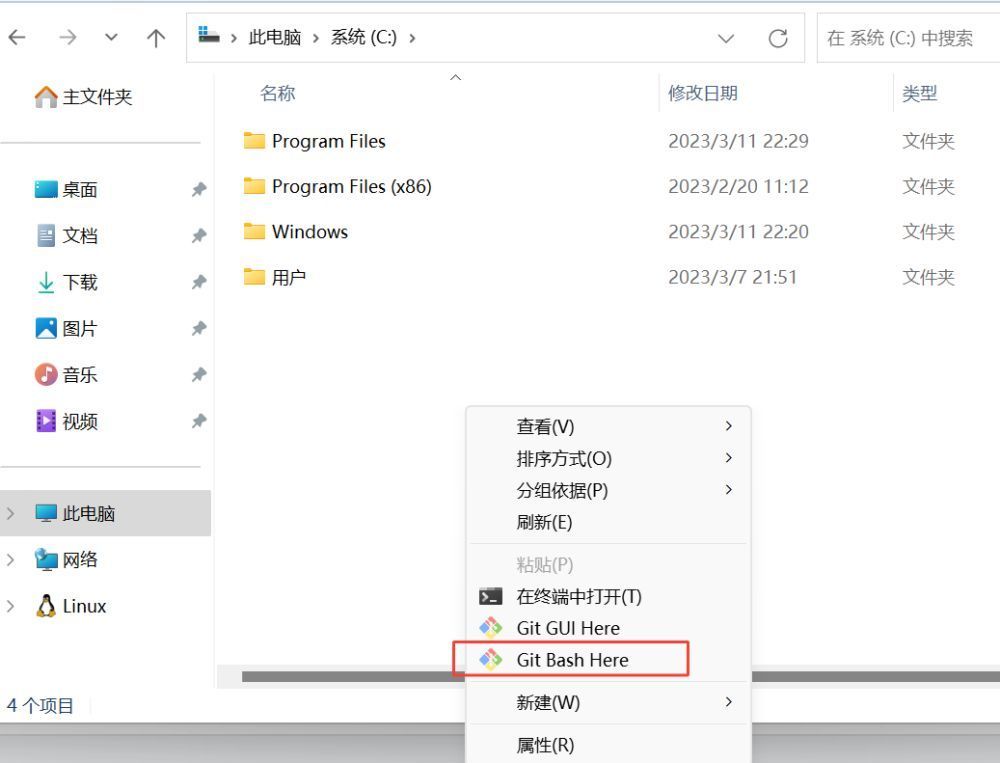The width and height of the screenshot is (1000, 763).
Task: Go forward with the right arrow
Action: pyautogui.click(x=67, y=38)
